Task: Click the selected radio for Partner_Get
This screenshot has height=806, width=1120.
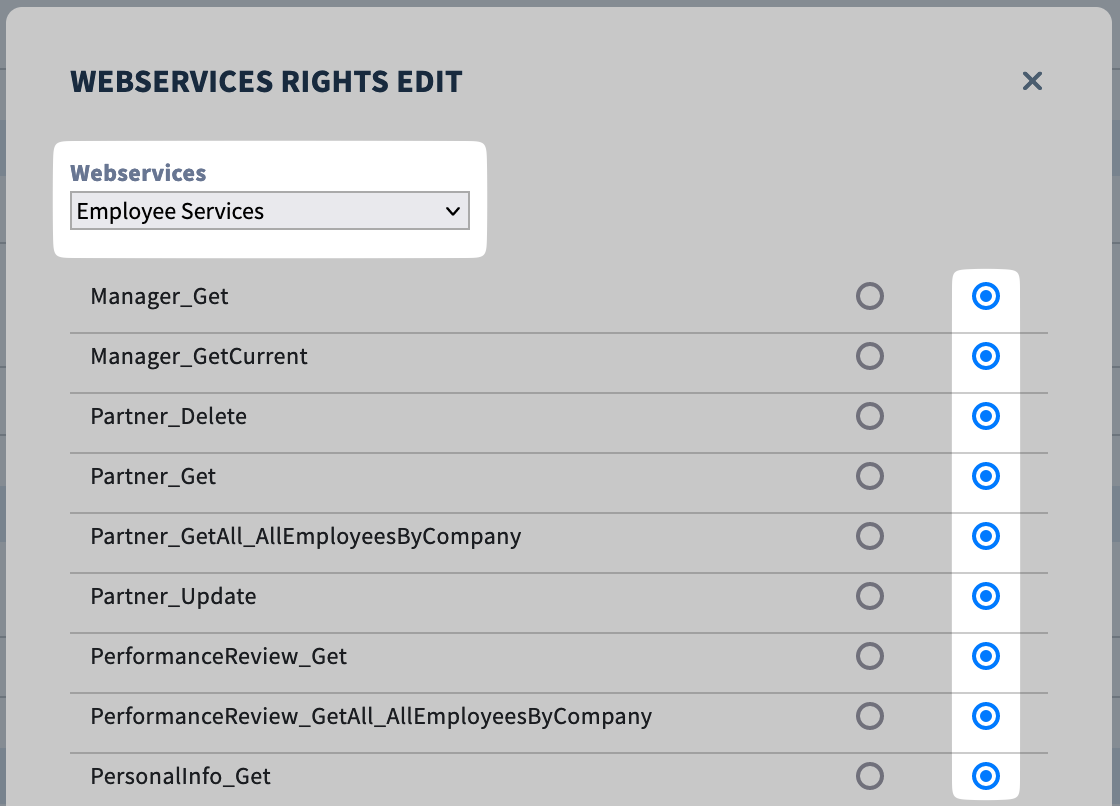Action: pyautogui.click(x=986, y=476)
